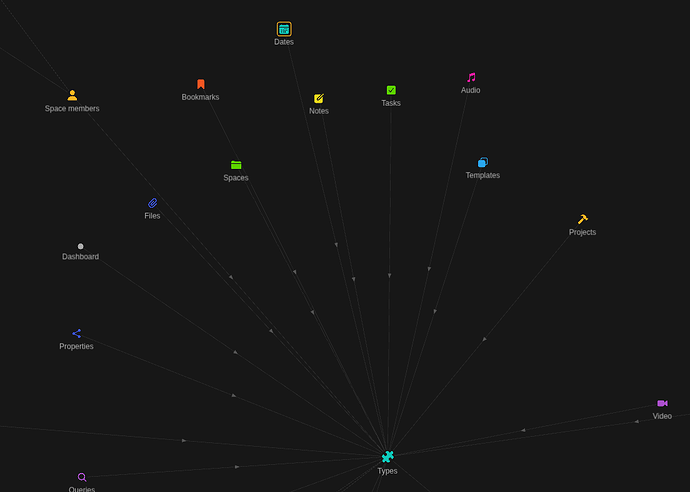Click the green Spaces folder icon

coord(236,165)
